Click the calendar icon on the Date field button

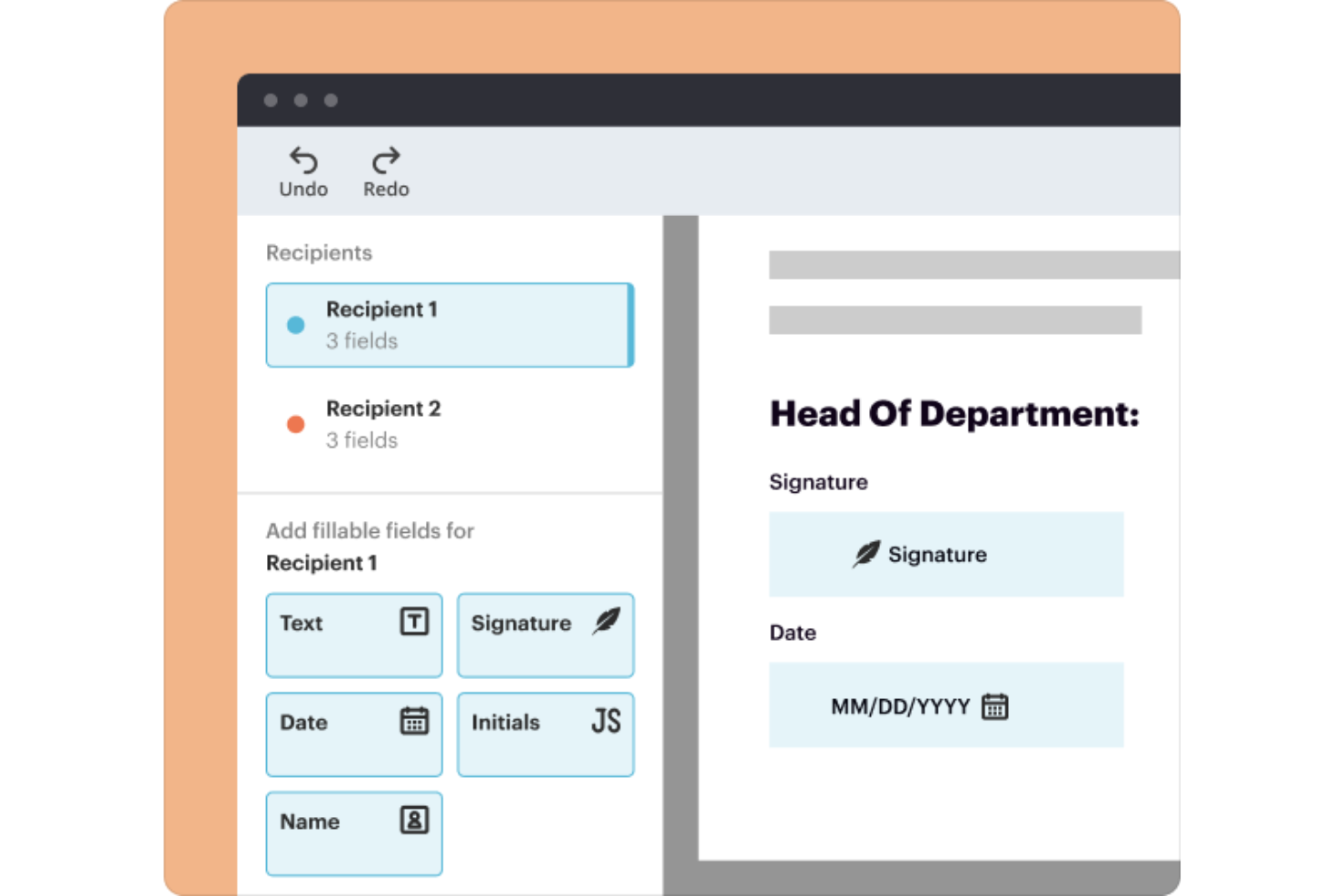pyautogui.click(x=414, y=722)
